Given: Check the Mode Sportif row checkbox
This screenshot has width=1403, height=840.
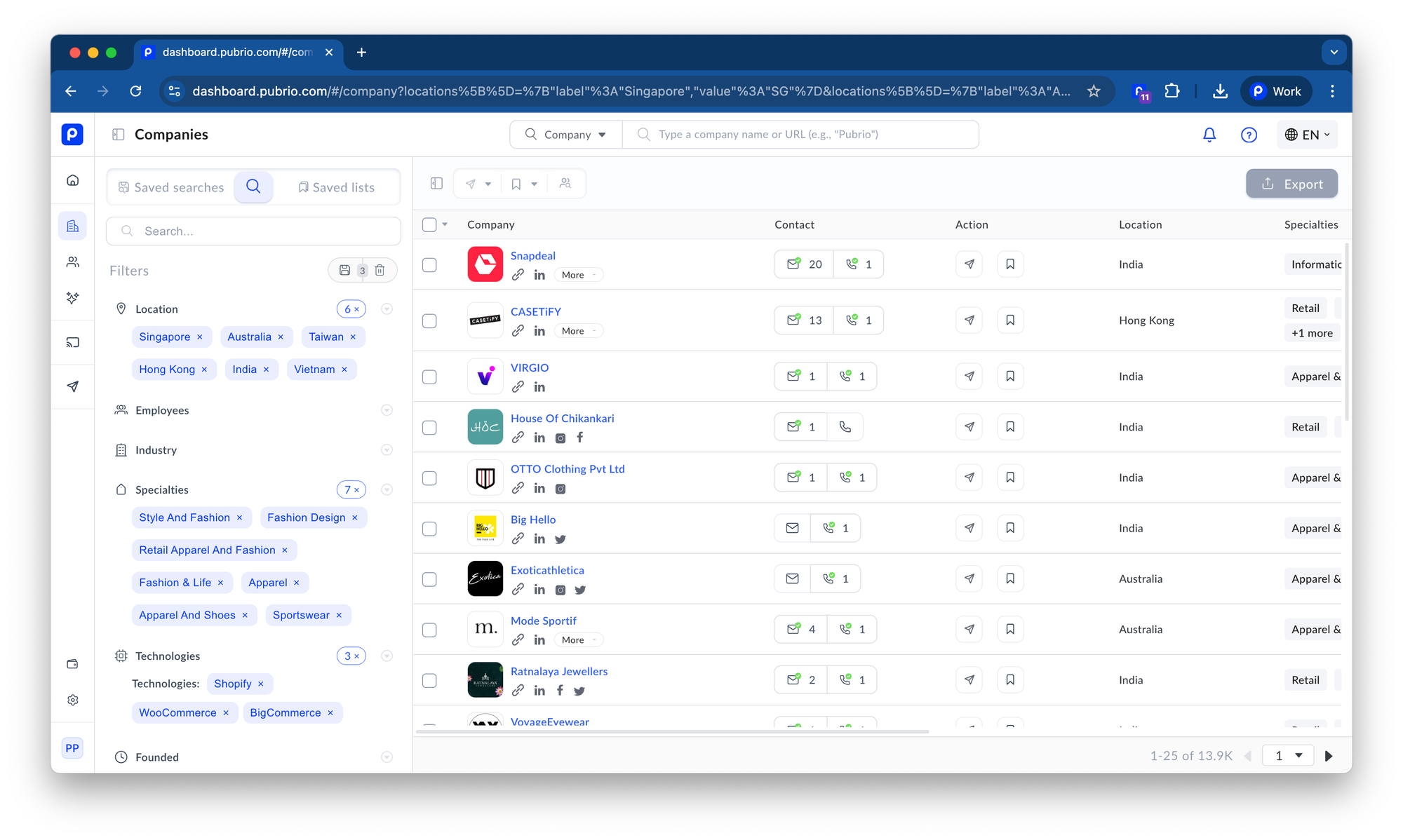Looking at the screenshot, I should pyautogui.click(x=429, y=630).
